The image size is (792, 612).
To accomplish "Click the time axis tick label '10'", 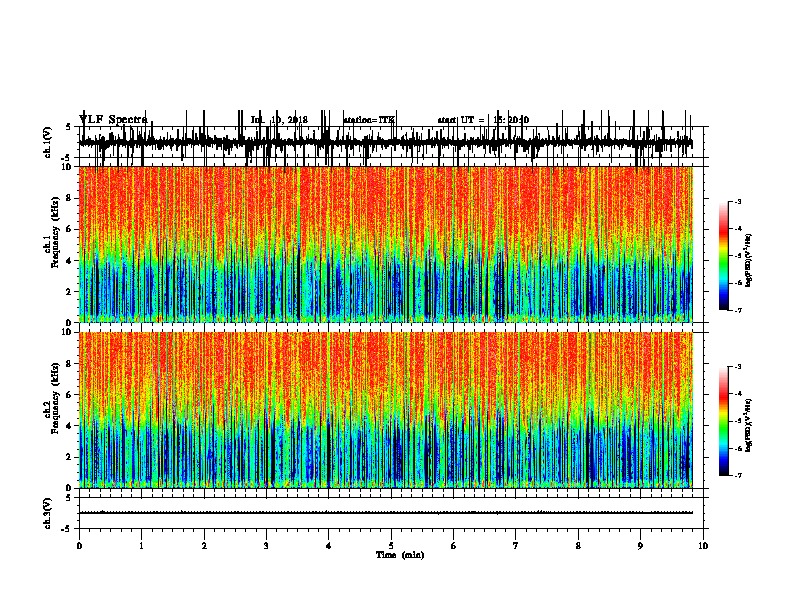I will pos(703,546).
